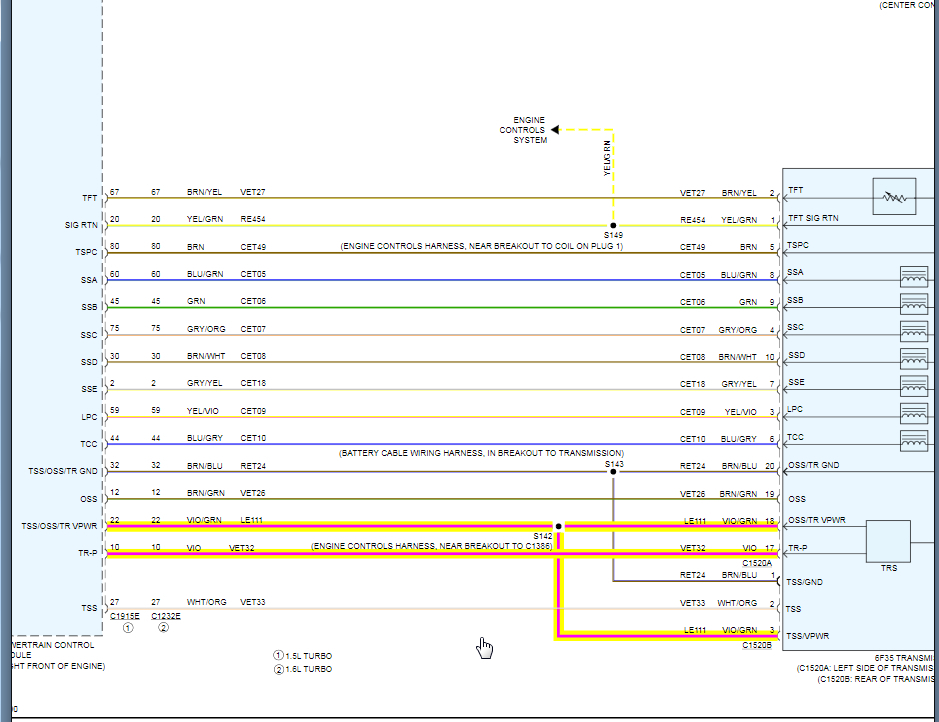Click the circled 2 under C1232E

(x=163, y=627)
